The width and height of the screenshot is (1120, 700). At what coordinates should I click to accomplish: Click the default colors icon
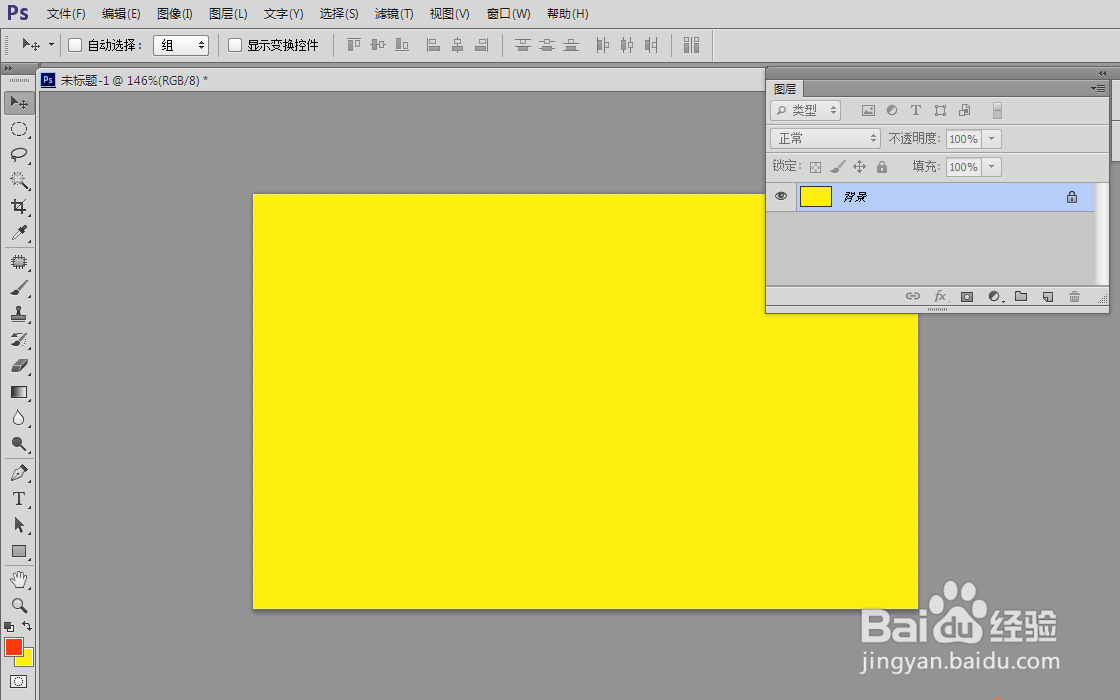pos(9,626)
